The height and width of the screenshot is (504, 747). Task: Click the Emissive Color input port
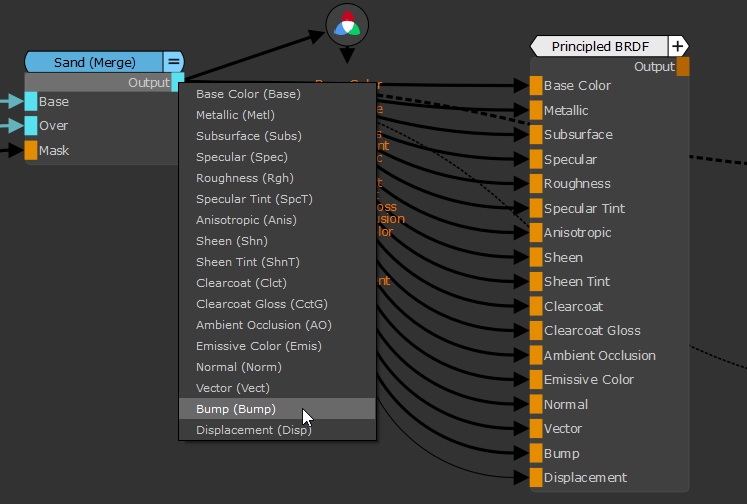pyautogui.click(x=536, y=380)
